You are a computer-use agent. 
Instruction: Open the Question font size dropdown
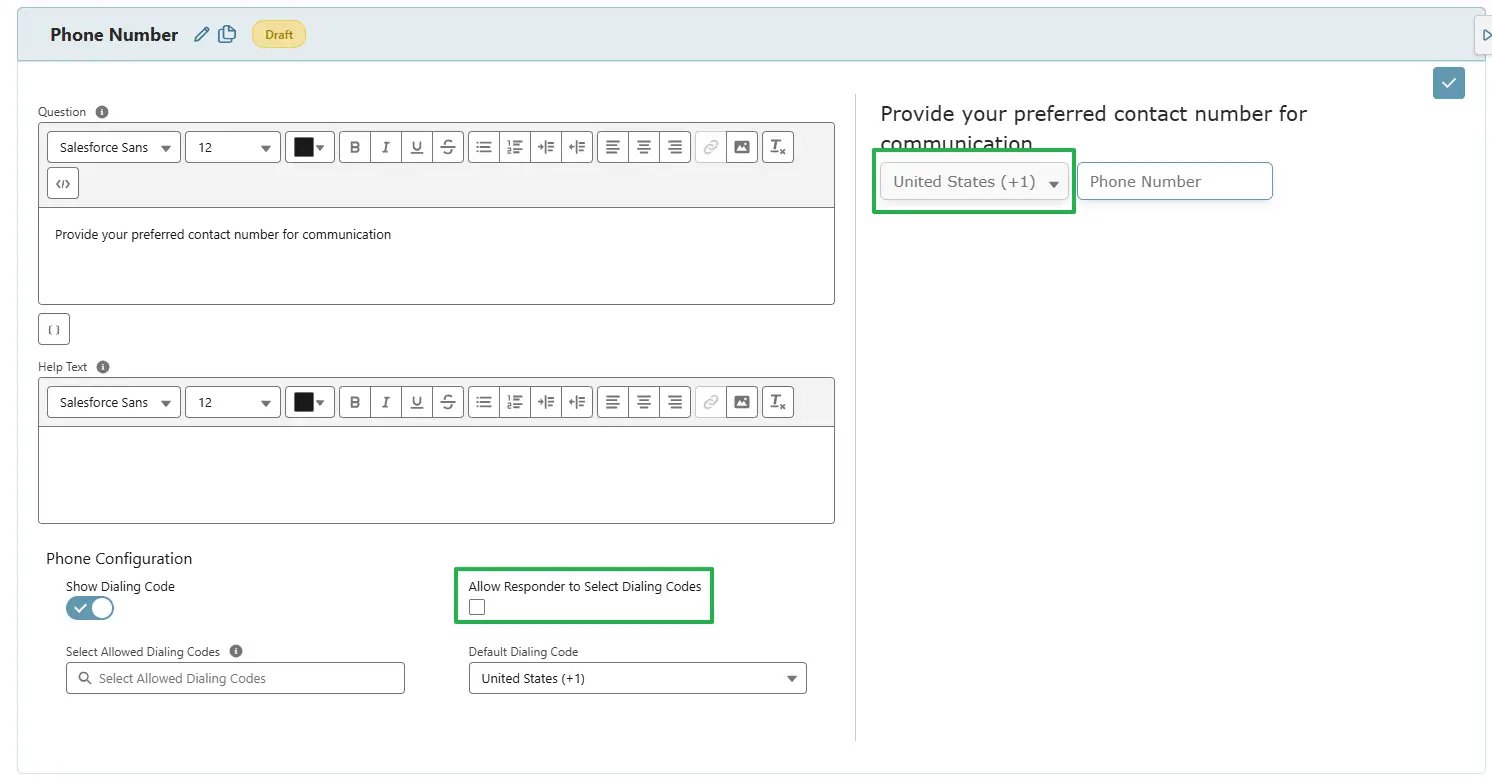coord(233,147)
